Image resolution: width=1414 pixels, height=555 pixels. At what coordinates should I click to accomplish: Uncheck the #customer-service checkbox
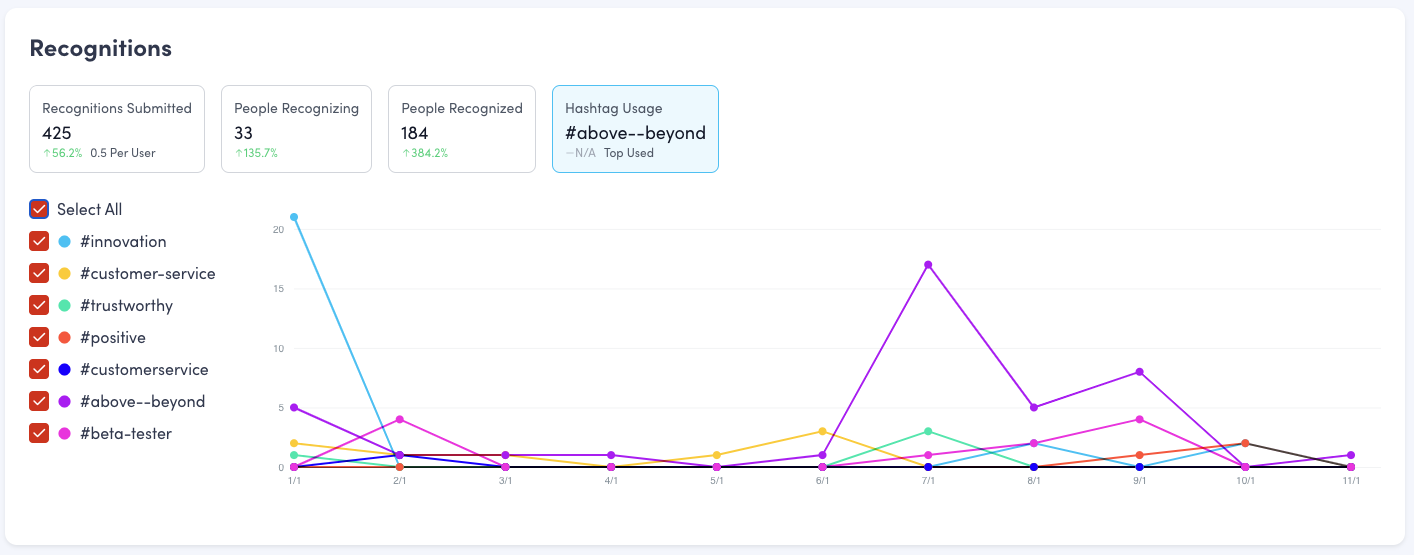[39, 273]
